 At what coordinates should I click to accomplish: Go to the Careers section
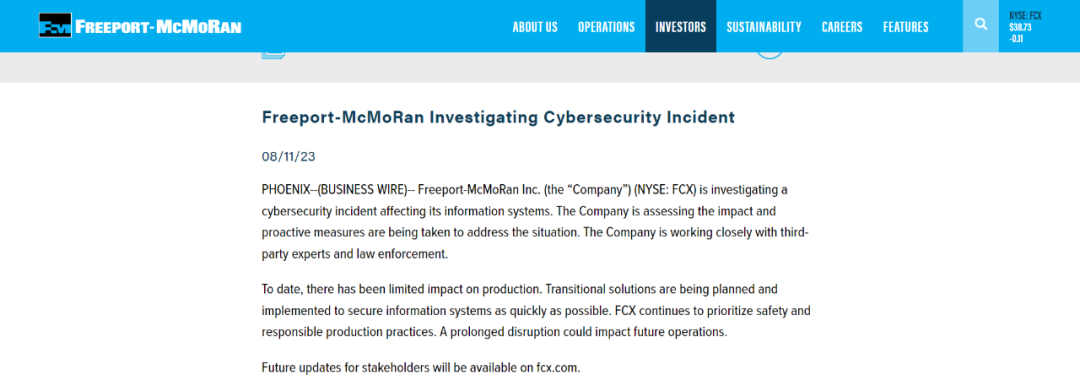coord(842,27)
